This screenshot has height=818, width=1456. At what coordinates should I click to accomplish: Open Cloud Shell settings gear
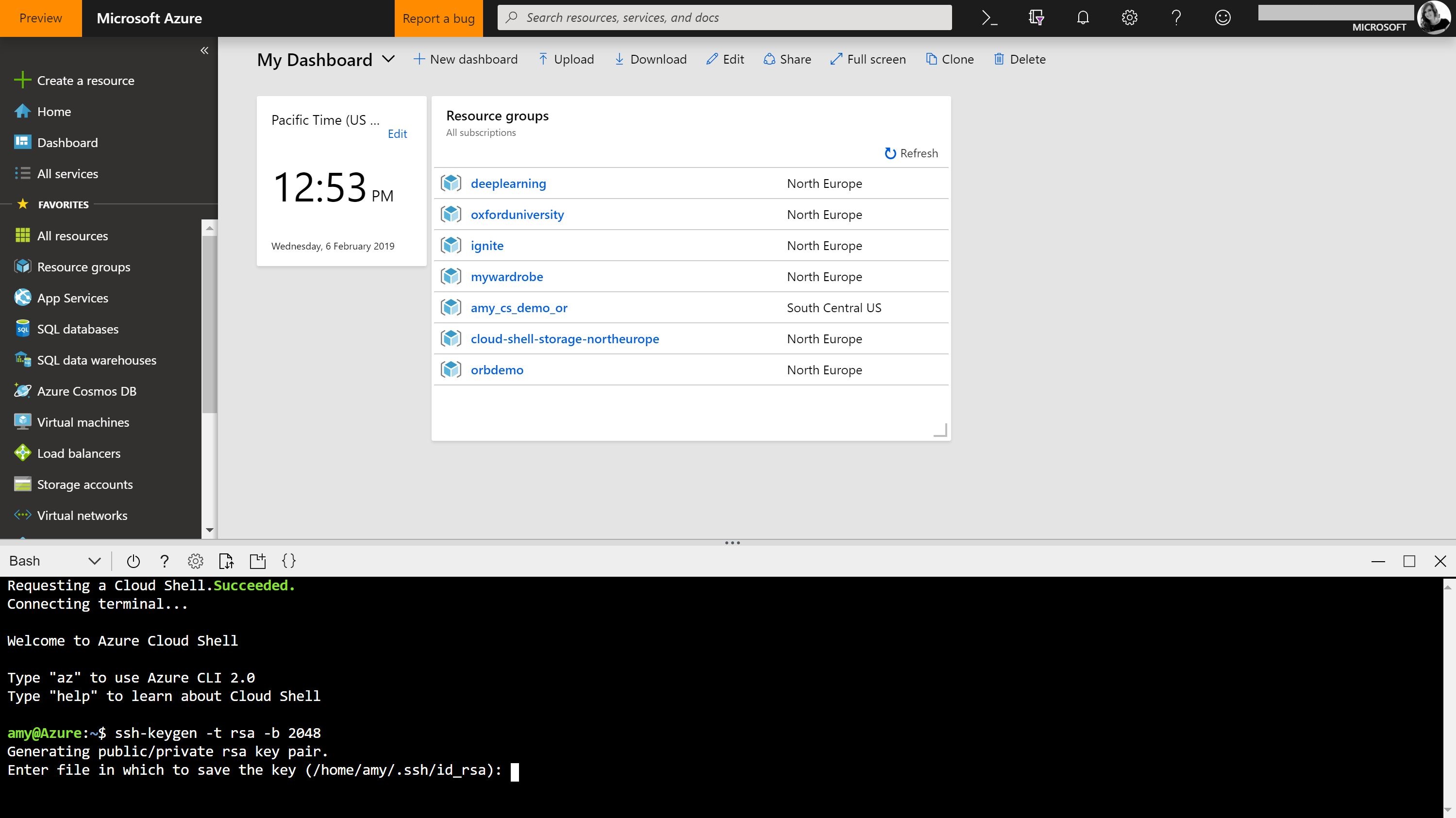click(x=195, y=561)
